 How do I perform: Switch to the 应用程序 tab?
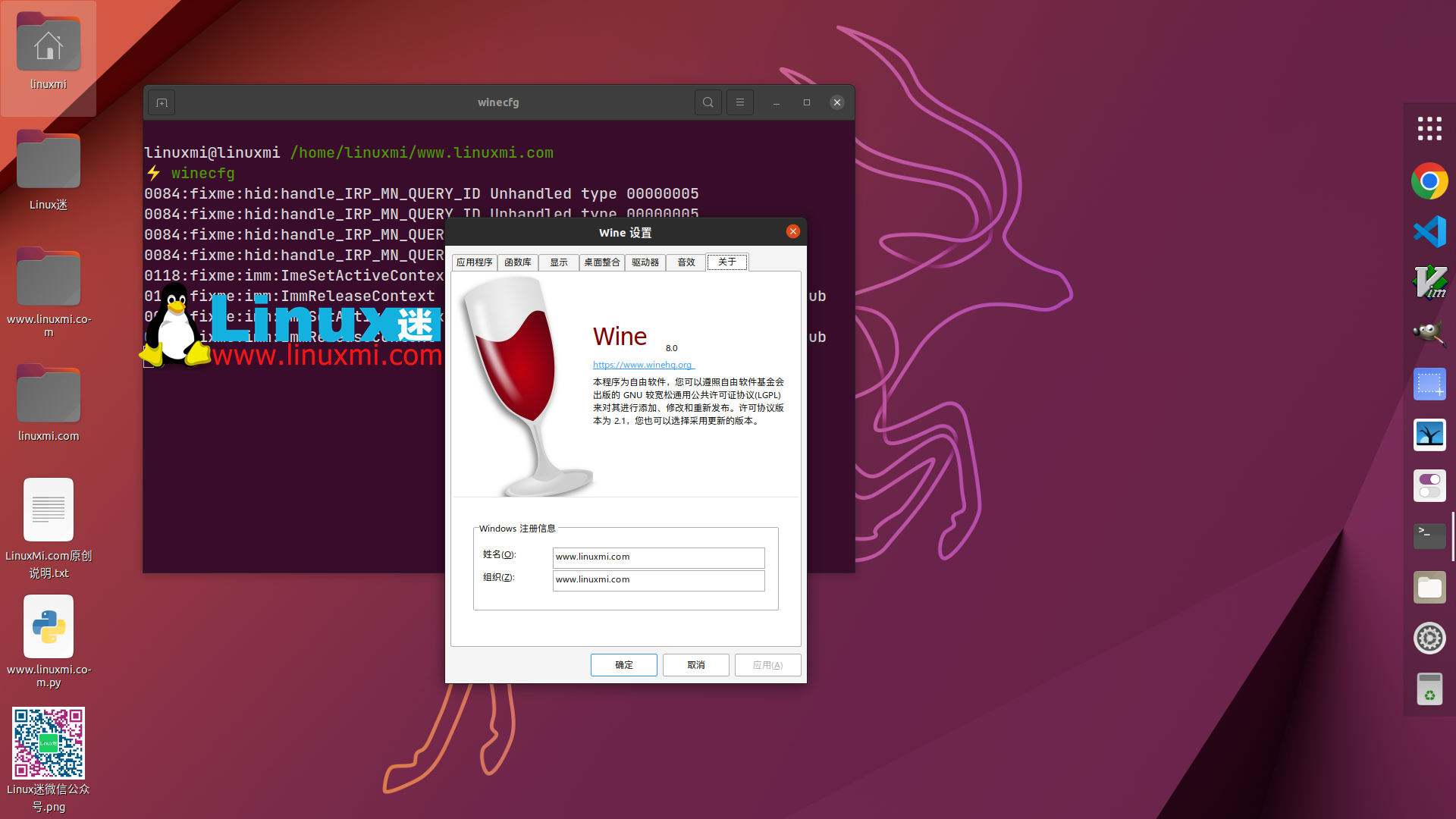click(x=475, y=262)
